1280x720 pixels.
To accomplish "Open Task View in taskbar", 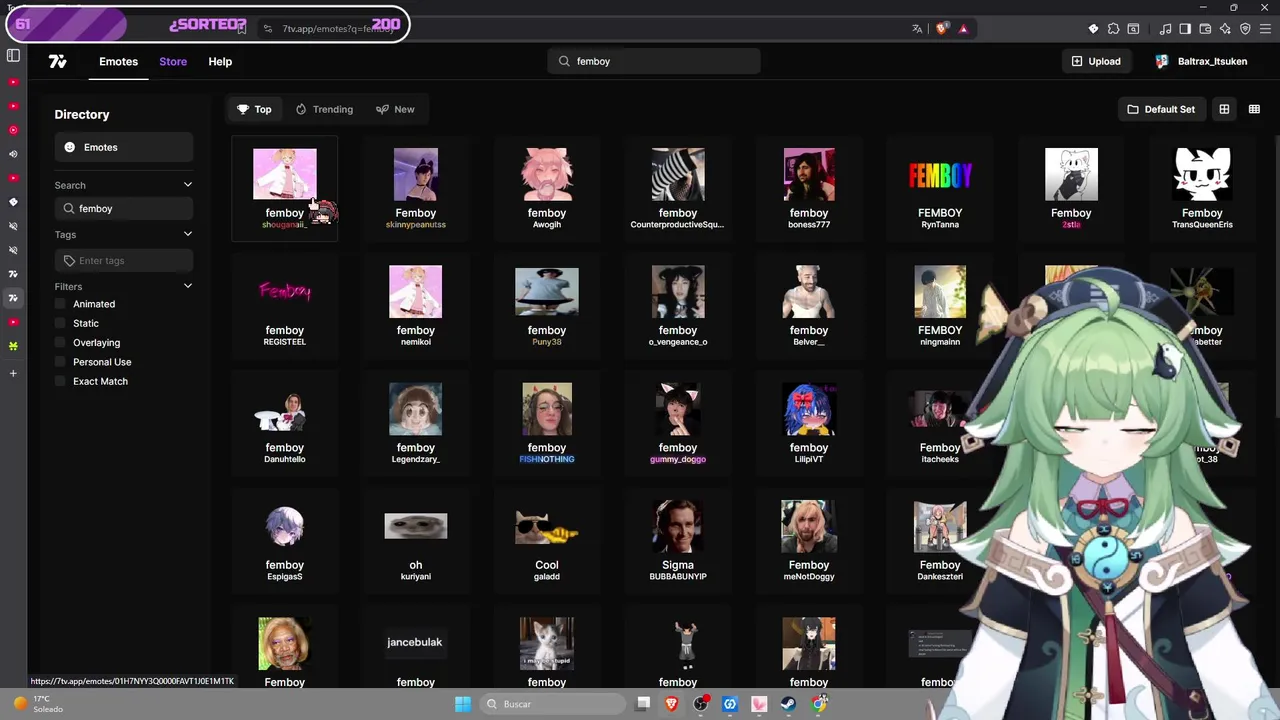I will click(x=643, y=704).
